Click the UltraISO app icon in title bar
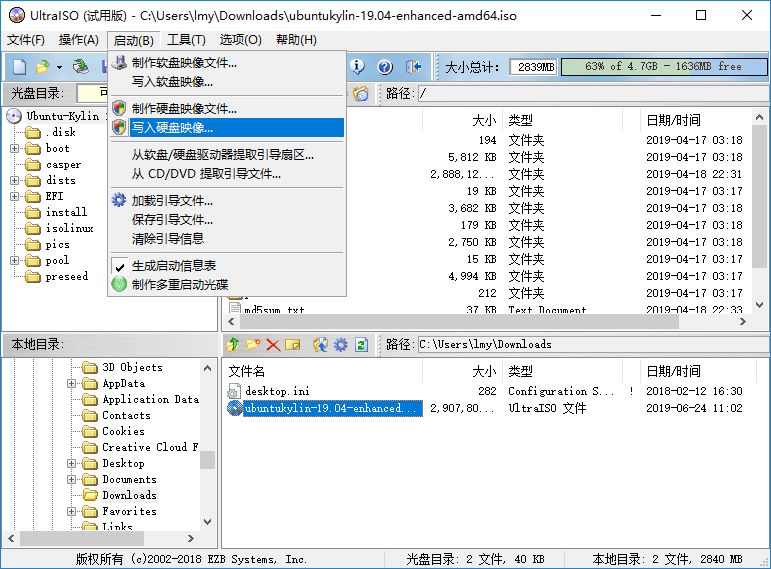The image size is (771, 569). pyautogui.click(x=17, y=15)
